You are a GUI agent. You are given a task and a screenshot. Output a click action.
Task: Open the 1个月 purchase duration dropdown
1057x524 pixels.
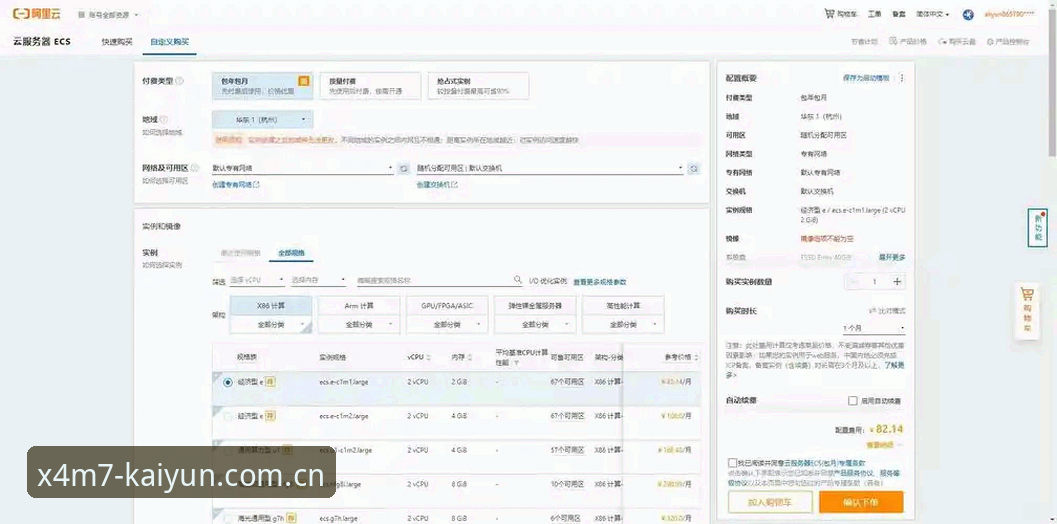(x=873, y=328)
